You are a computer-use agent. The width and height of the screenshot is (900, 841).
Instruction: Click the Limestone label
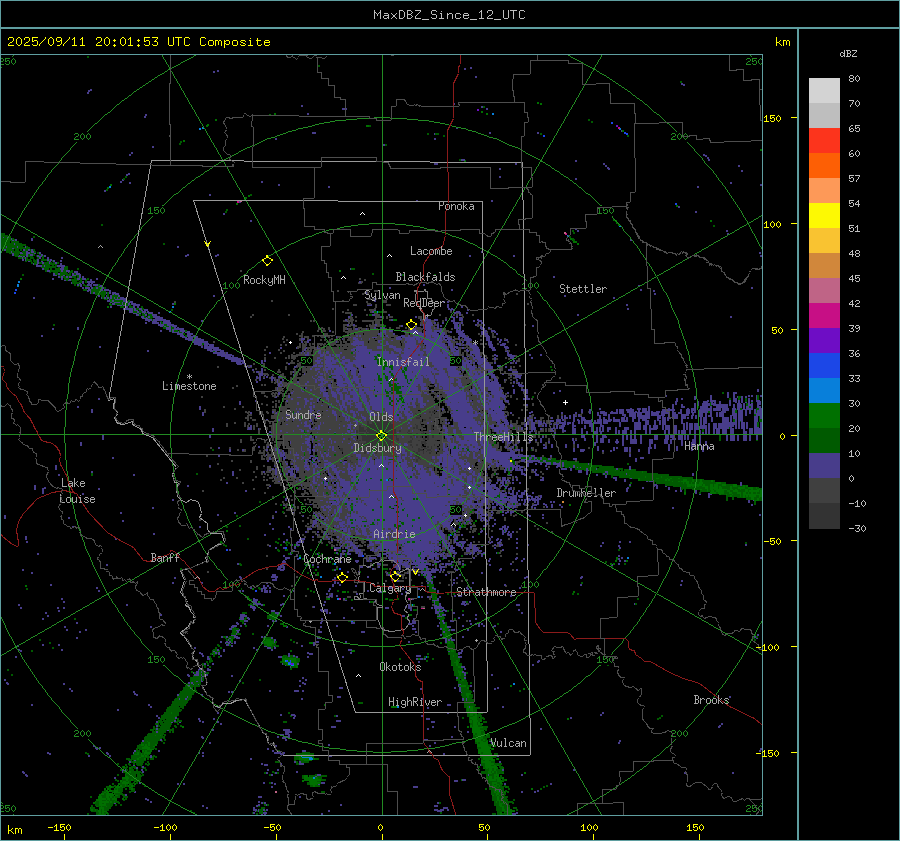click(189, 386)
